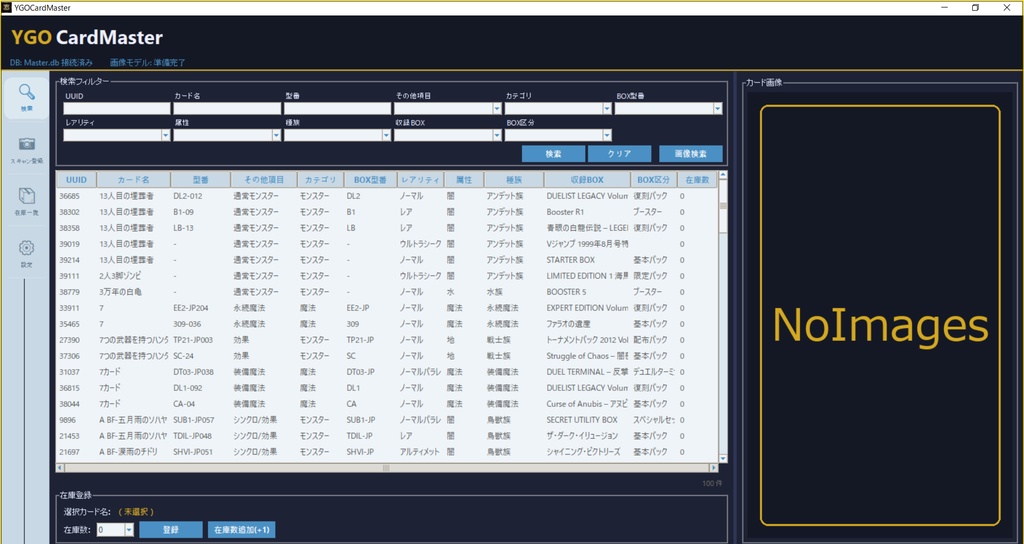The width and height of the screenshot is (1024, 544).
Task: Click the 画像検索 image search button
Action: click(690, 153)
